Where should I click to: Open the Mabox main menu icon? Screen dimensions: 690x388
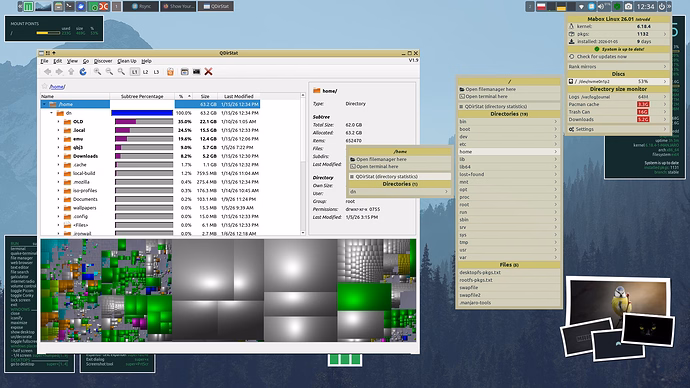pos(29,6)
